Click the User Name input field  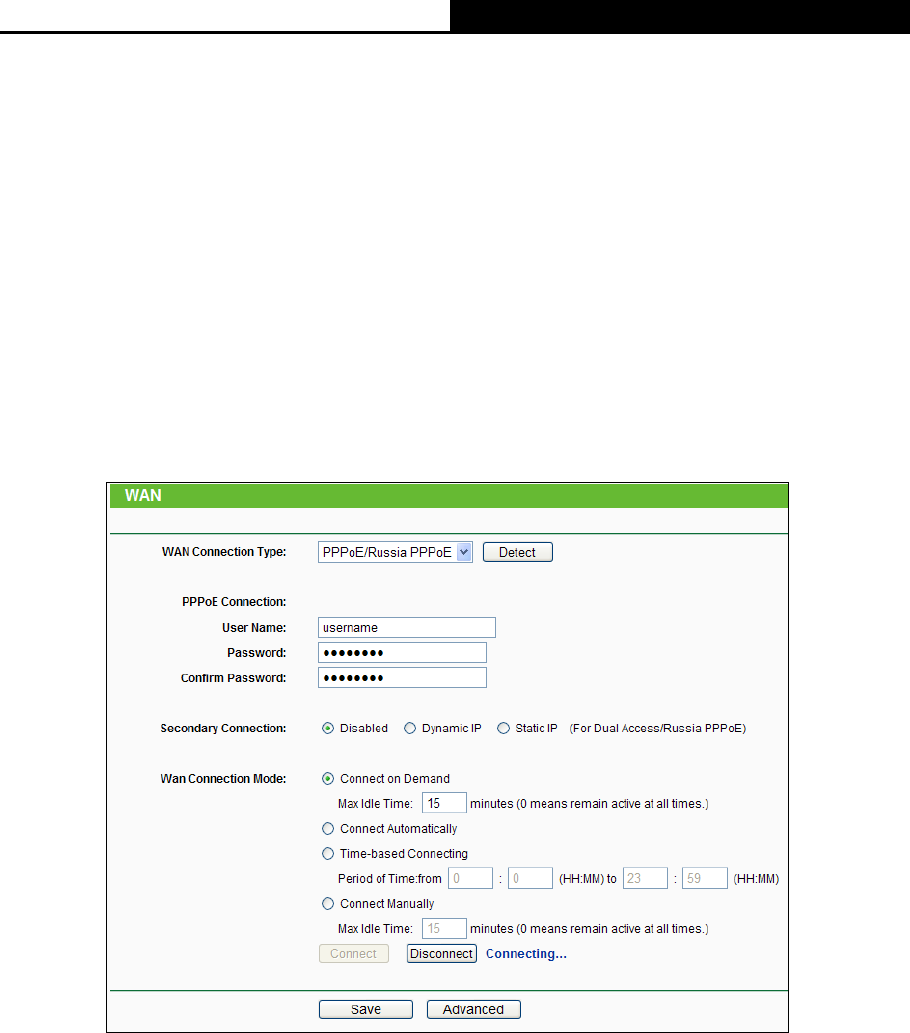click(x=407, y=628)
